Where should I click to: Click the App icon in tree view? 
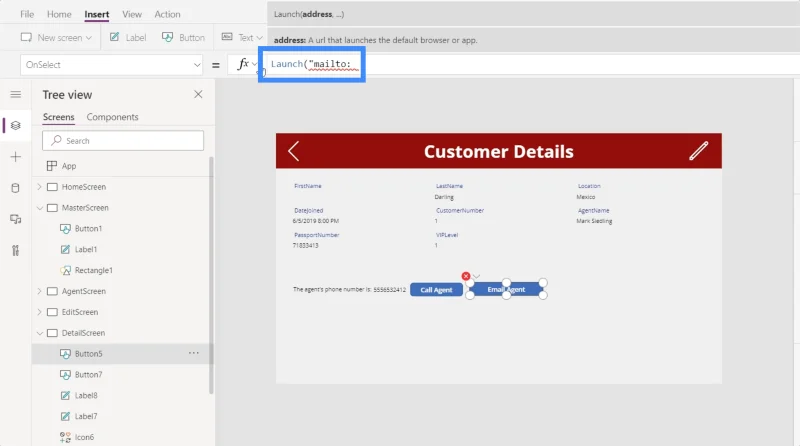click(52, 166)
